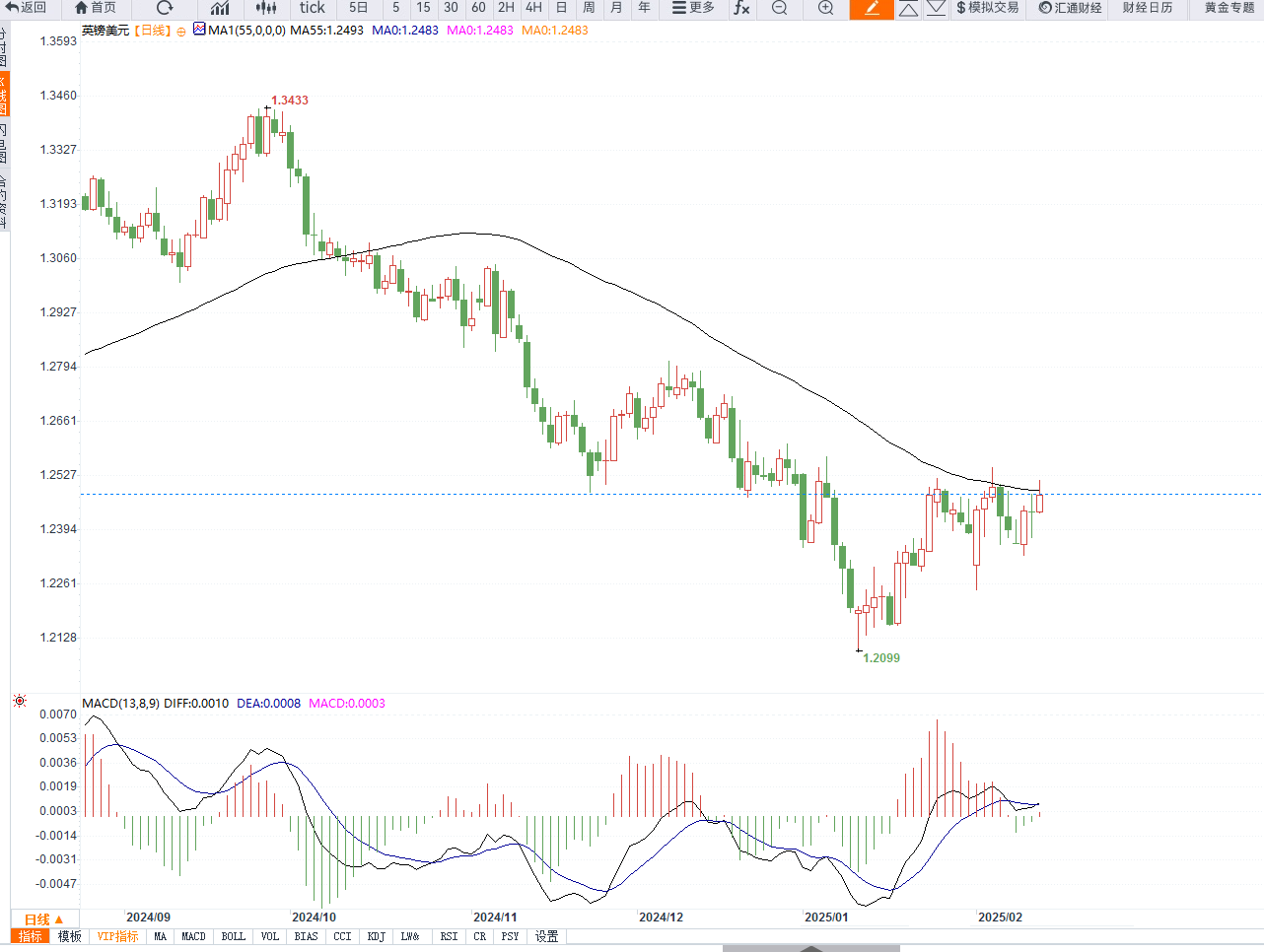Apply the BOLL indicator
The image size is (1264, 952).
click(x=233, y=936)
